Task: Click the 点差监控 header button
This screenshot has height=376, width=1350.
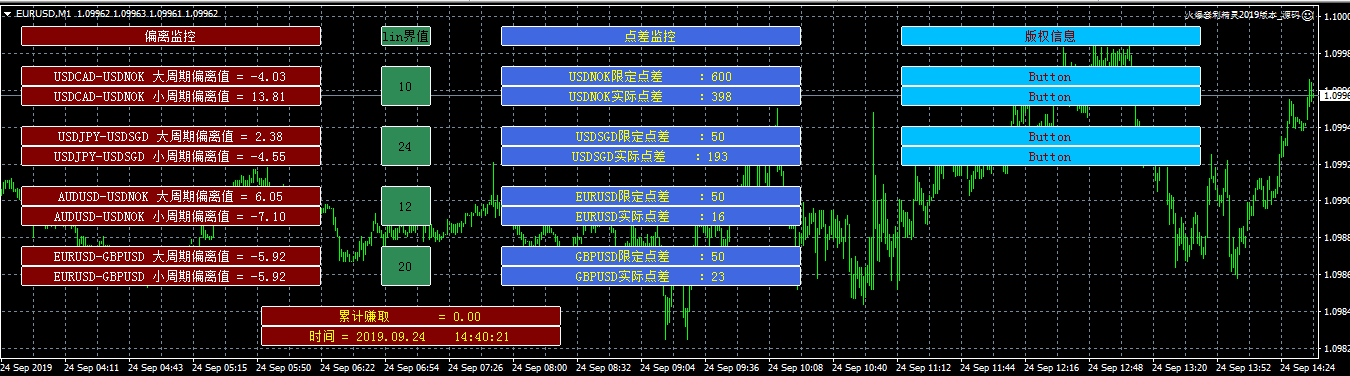Action: (651, 36)
